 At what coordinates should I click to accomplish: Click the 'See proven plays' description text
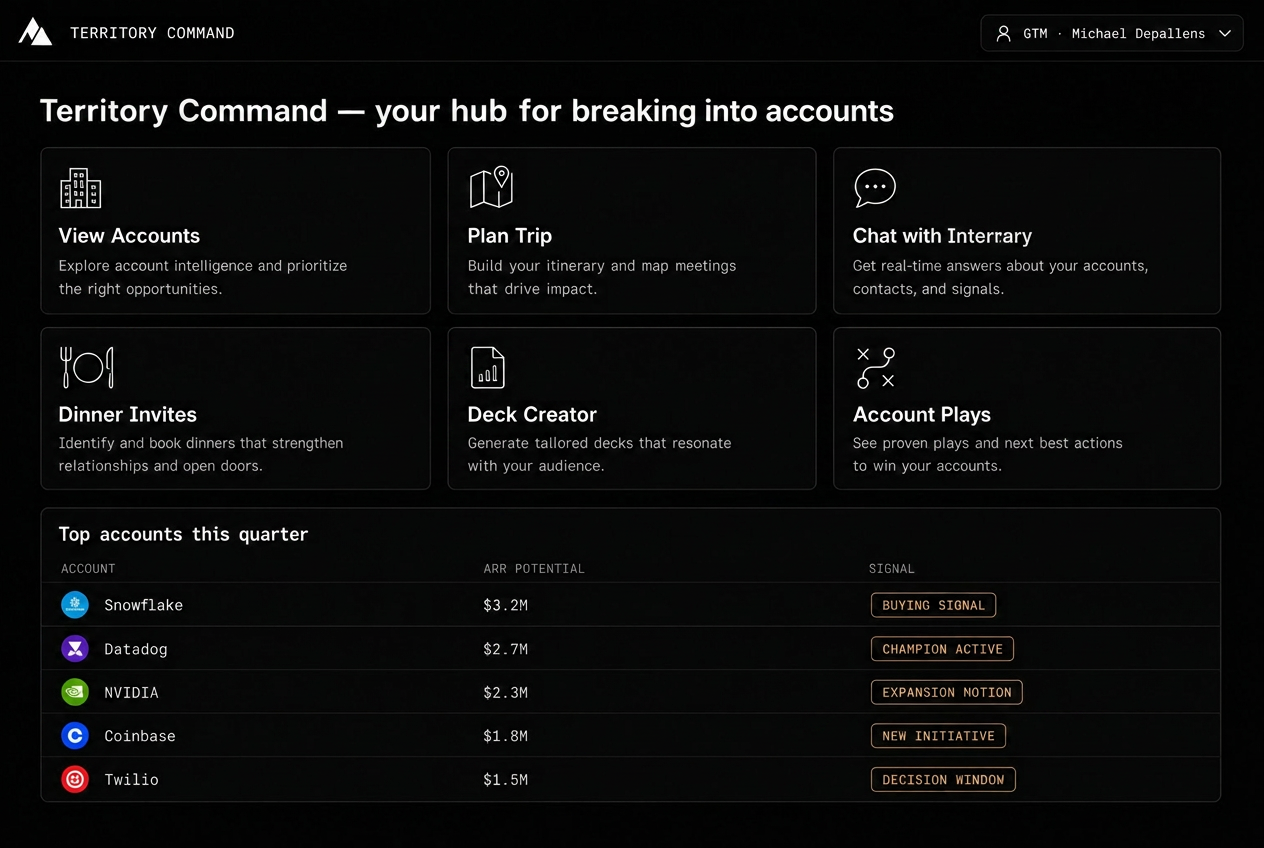point(987,454)
